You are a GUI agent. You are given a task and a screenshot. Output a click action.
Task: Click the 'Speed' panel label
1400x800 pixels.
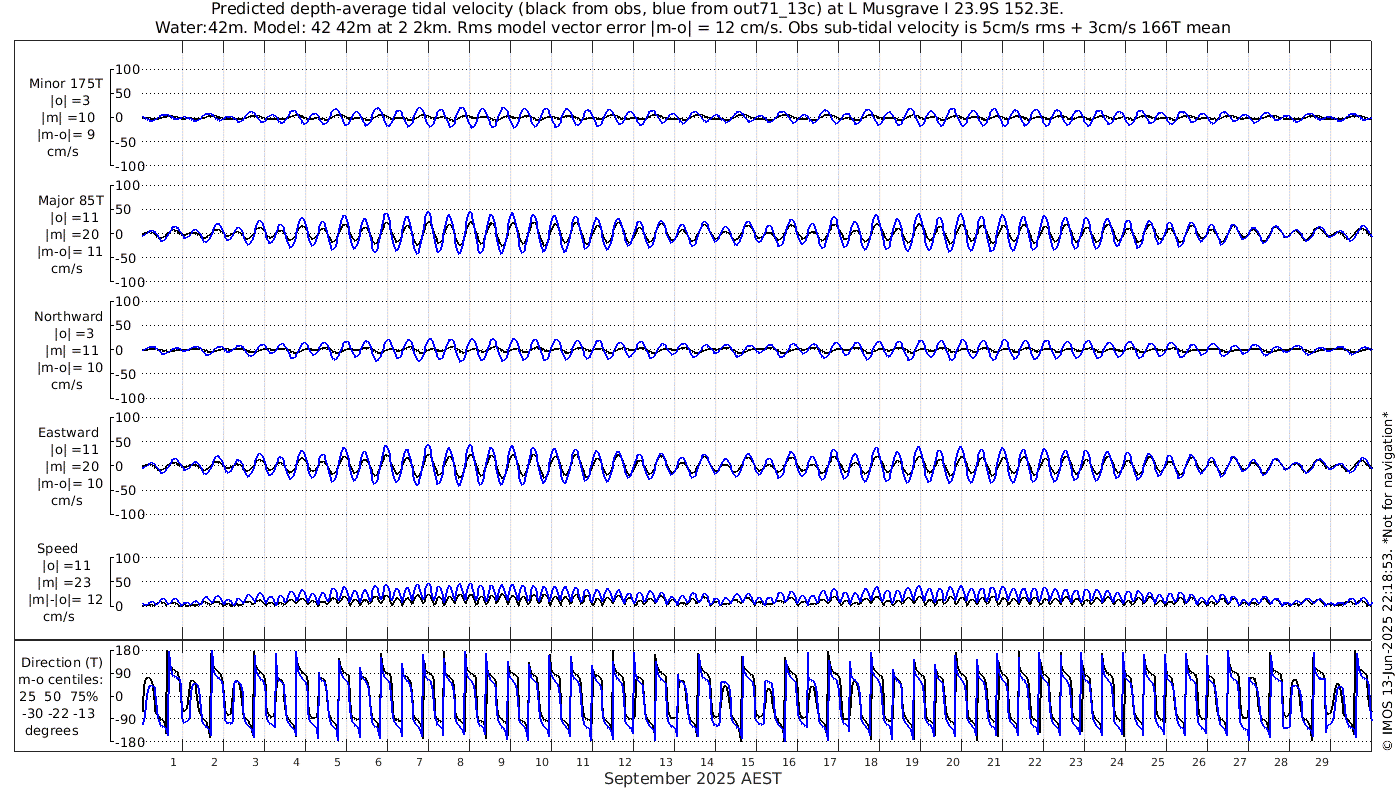58,548
